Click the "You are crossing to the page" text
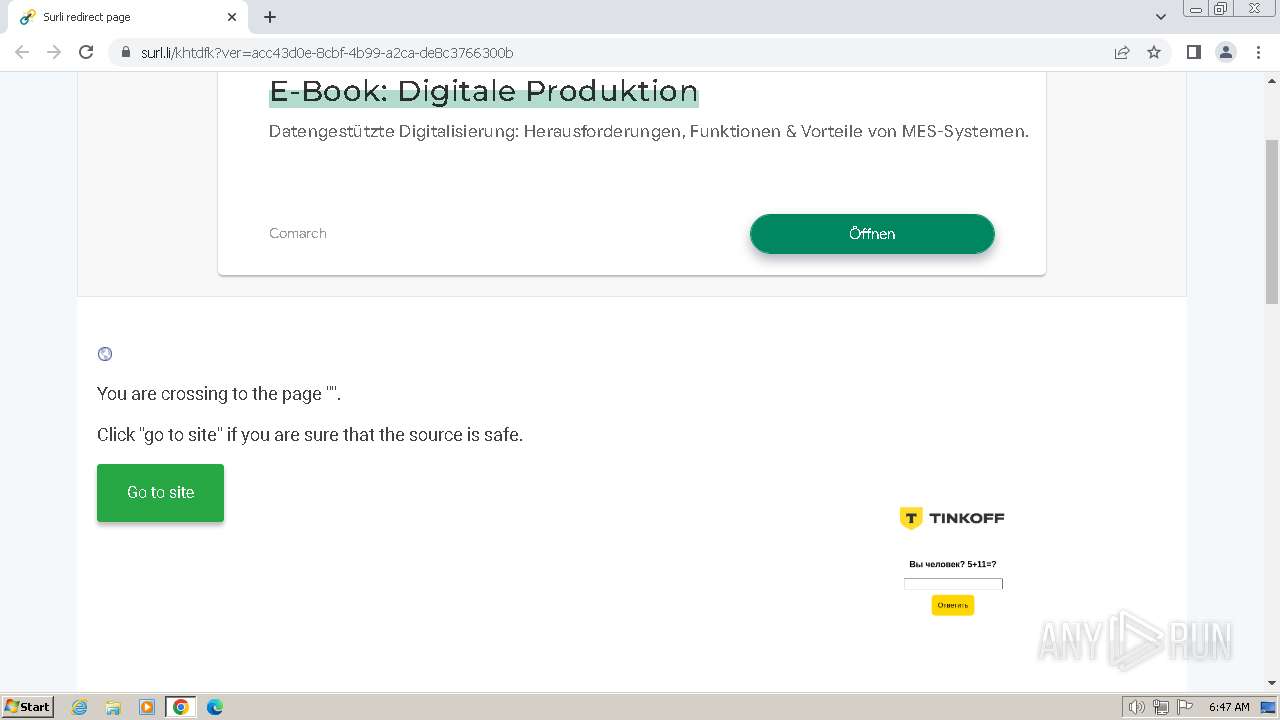Viewport: 1280px width, 720px height. [219, 394]
